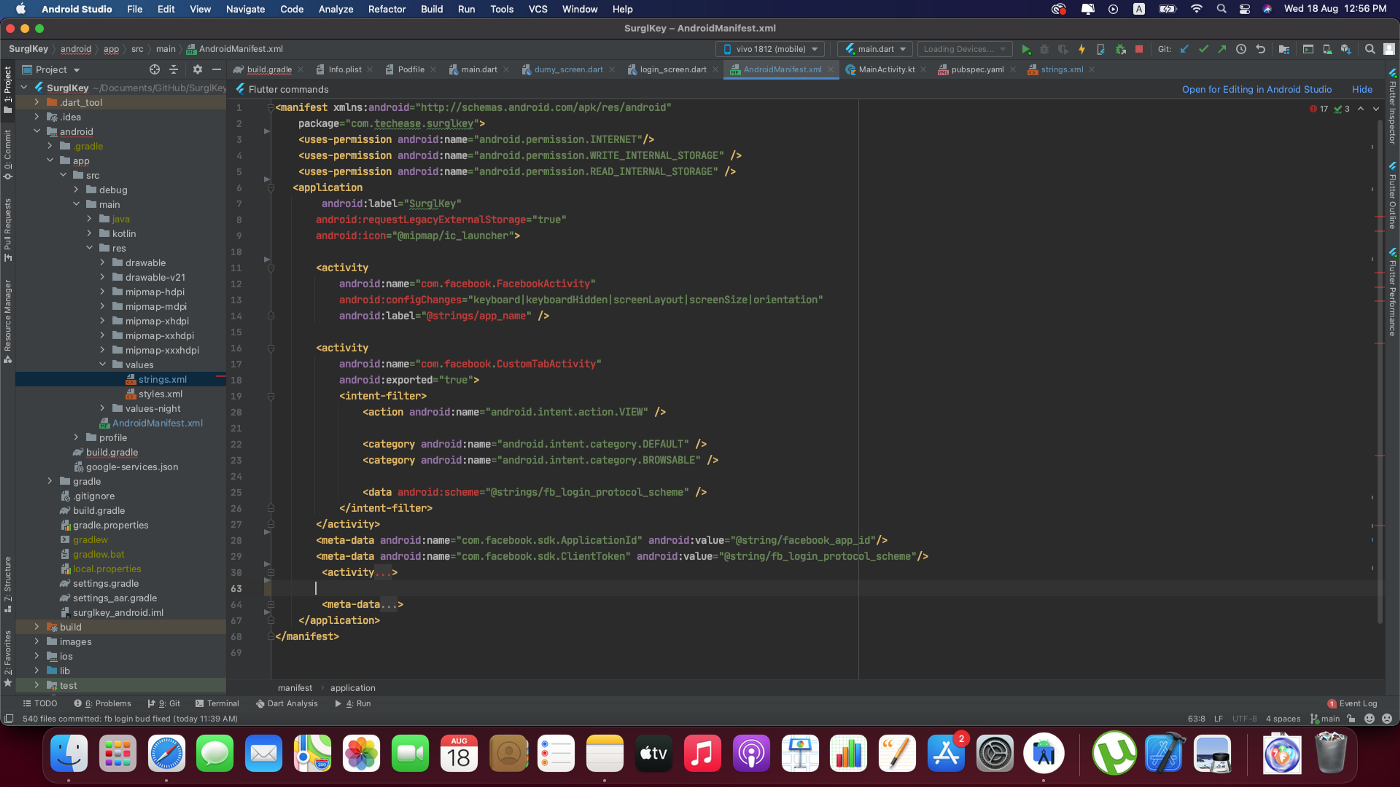This screenshot has height=787, width=1400.
Task: Open the Navigate menu
Action: [x=246, y=9]
